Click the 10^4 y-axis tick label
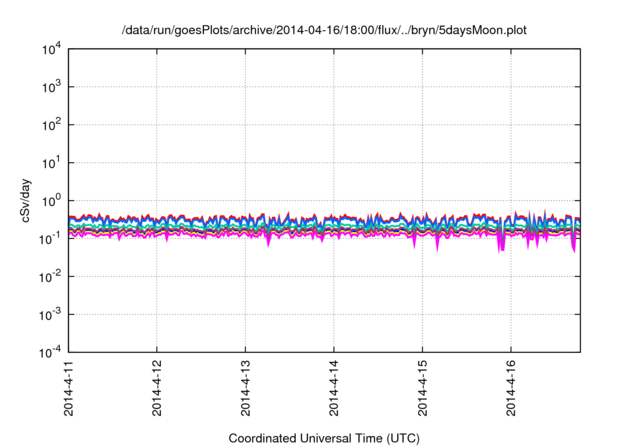Screen dimensions: 640x448 coord(52,50)
